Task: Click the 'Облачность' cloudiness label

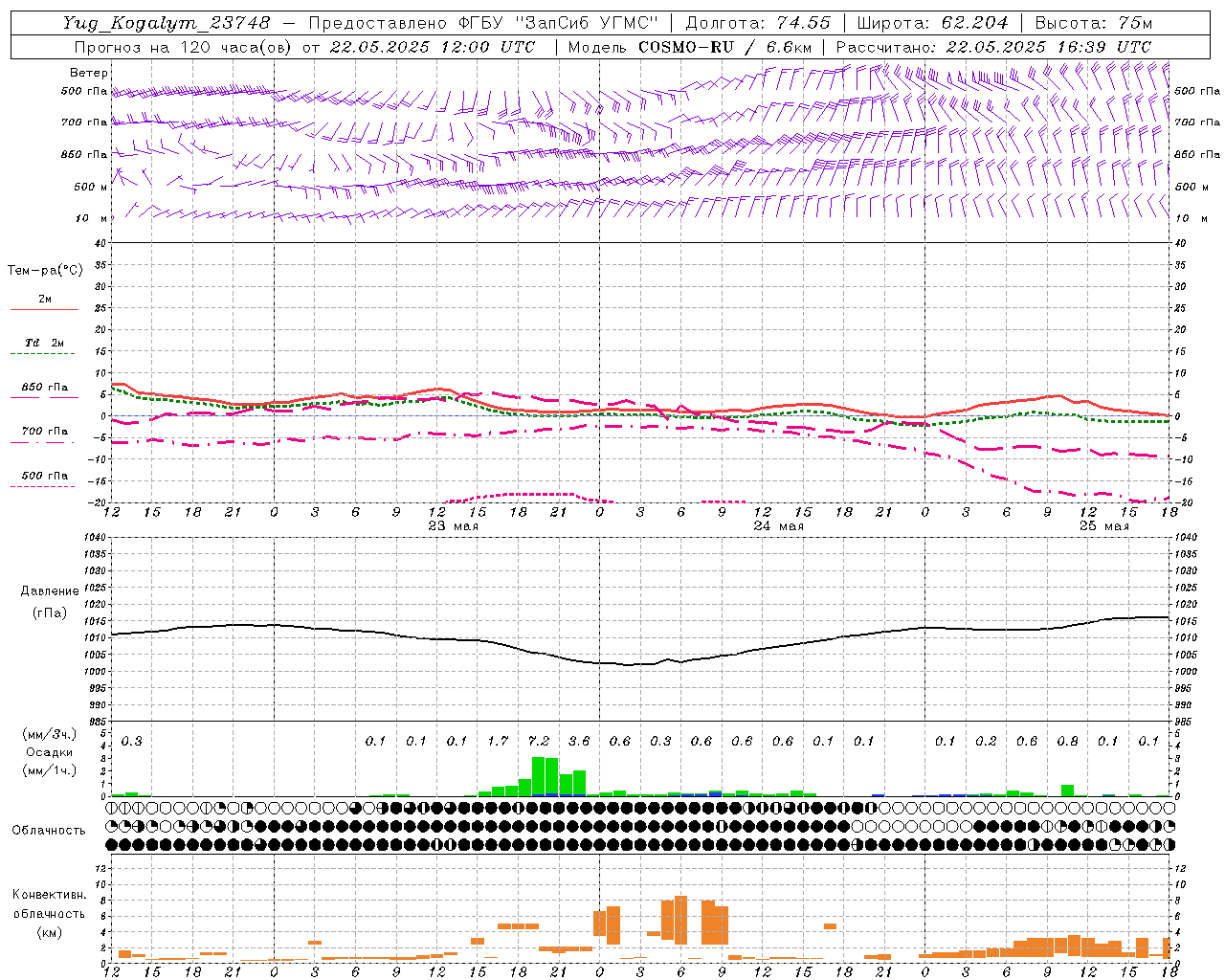Action: click(x=49, y=831)
